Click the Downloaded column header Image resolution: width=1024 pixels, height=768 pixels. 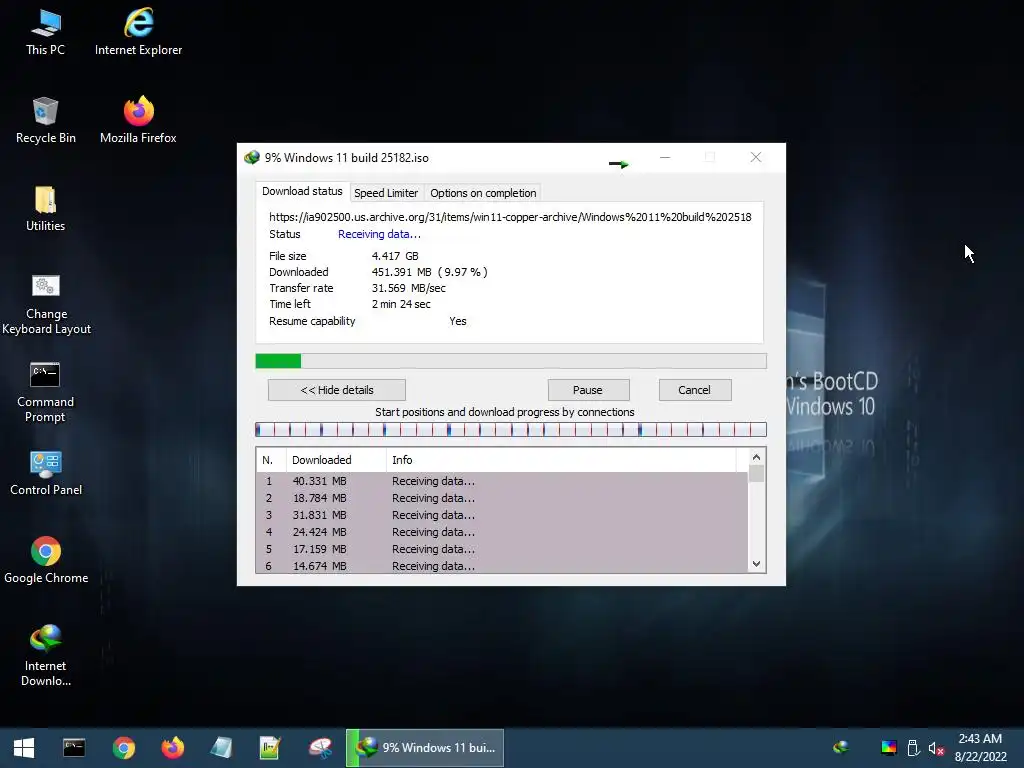336,460
